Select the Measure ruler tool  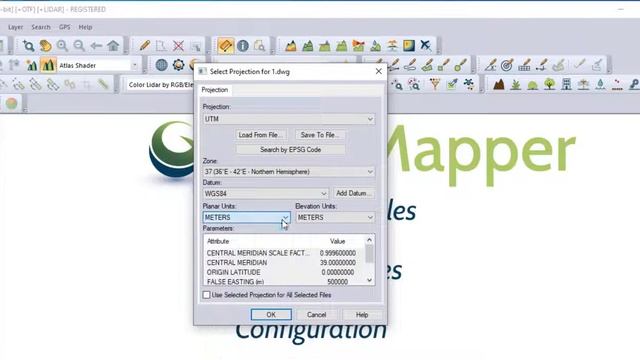[x=226, y=45]
